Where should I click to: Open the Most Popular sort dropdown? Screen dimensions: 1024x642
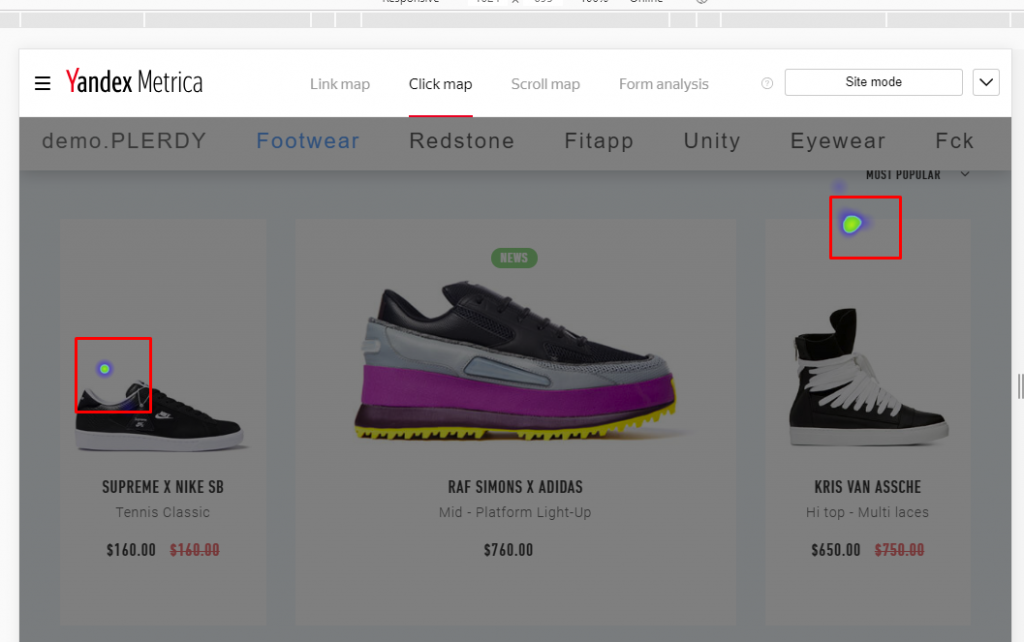tap(917, 174)
